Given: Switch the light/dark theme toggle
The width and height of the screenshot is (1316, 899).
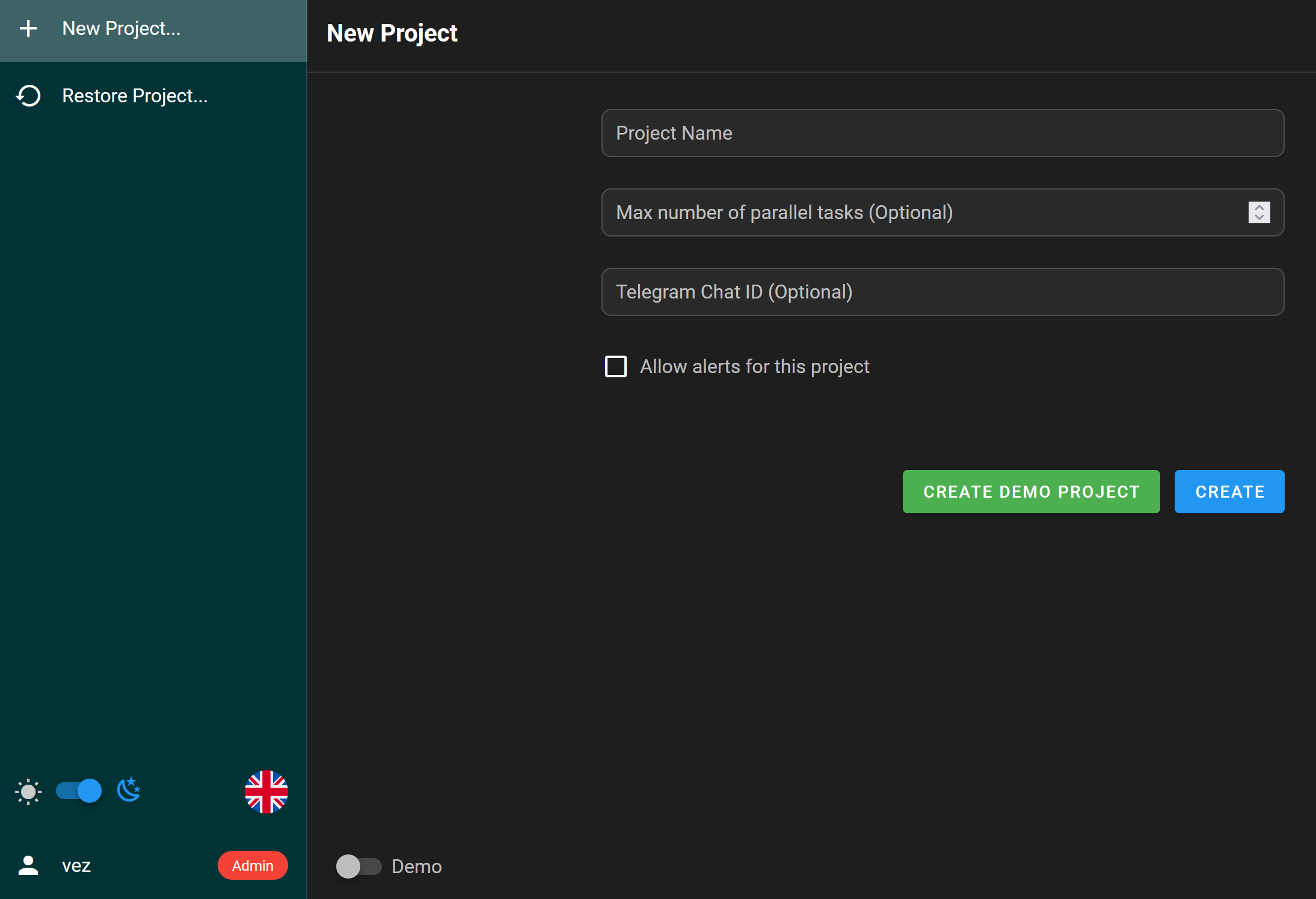Looking at the screenshot, I should pos(78,791).
